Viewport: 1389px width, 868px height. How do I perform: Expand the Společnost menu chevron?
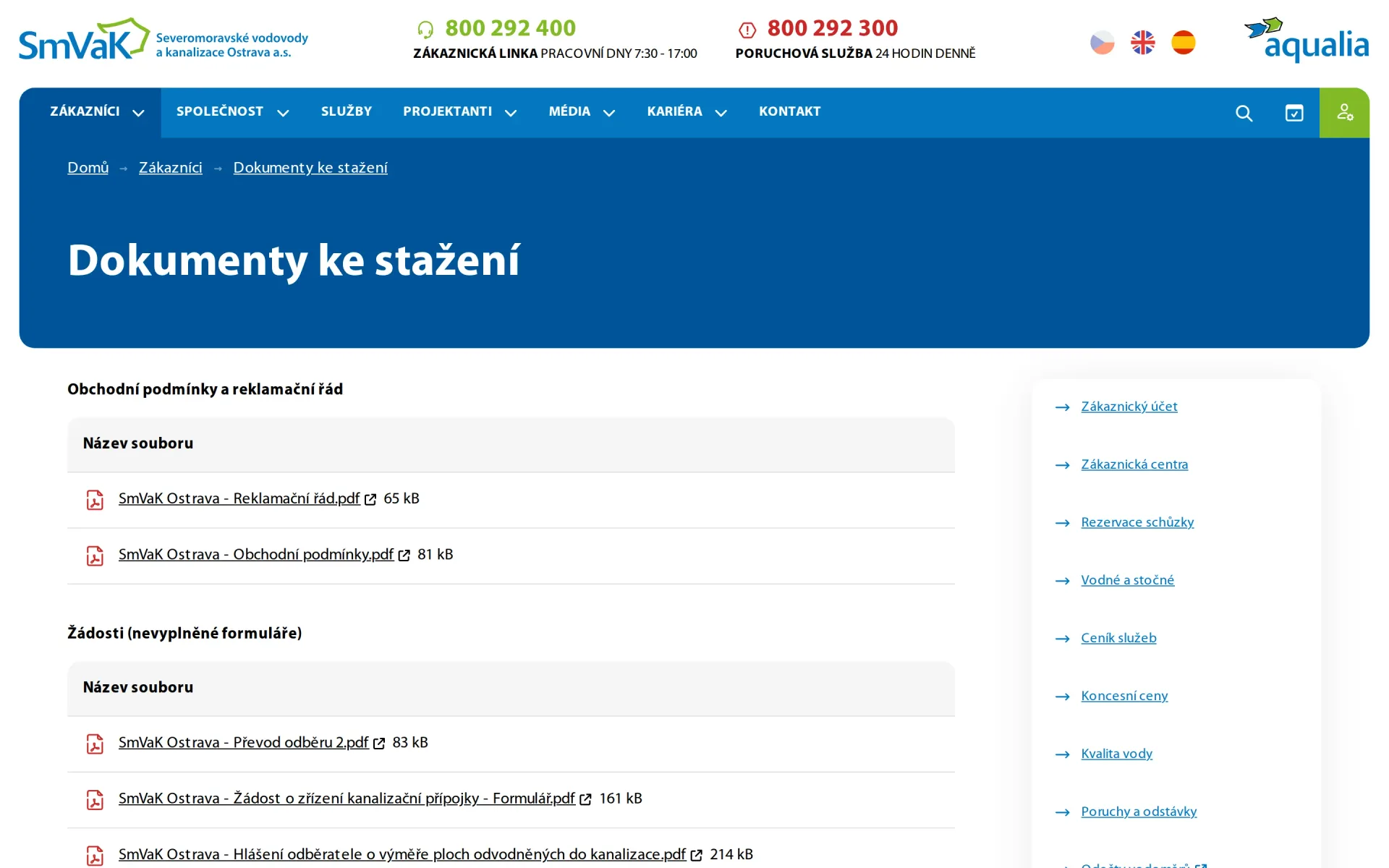283,113
